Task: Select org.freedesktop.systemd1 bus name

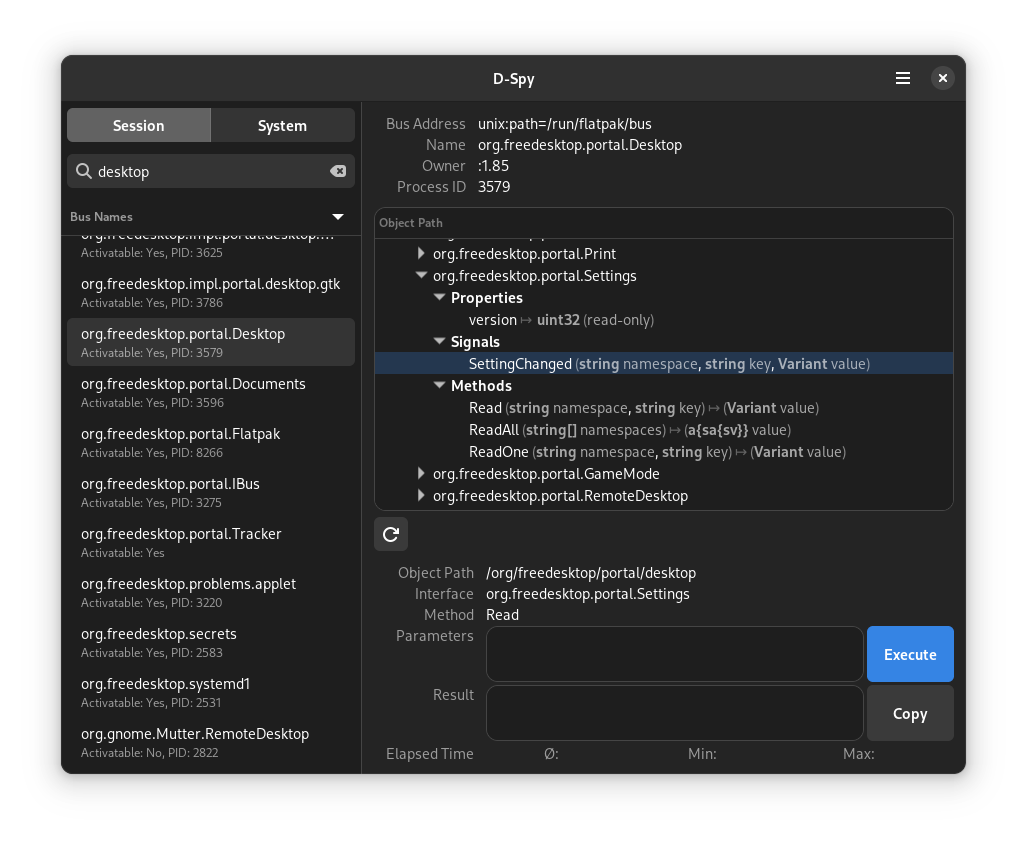Action: (211, 692)
